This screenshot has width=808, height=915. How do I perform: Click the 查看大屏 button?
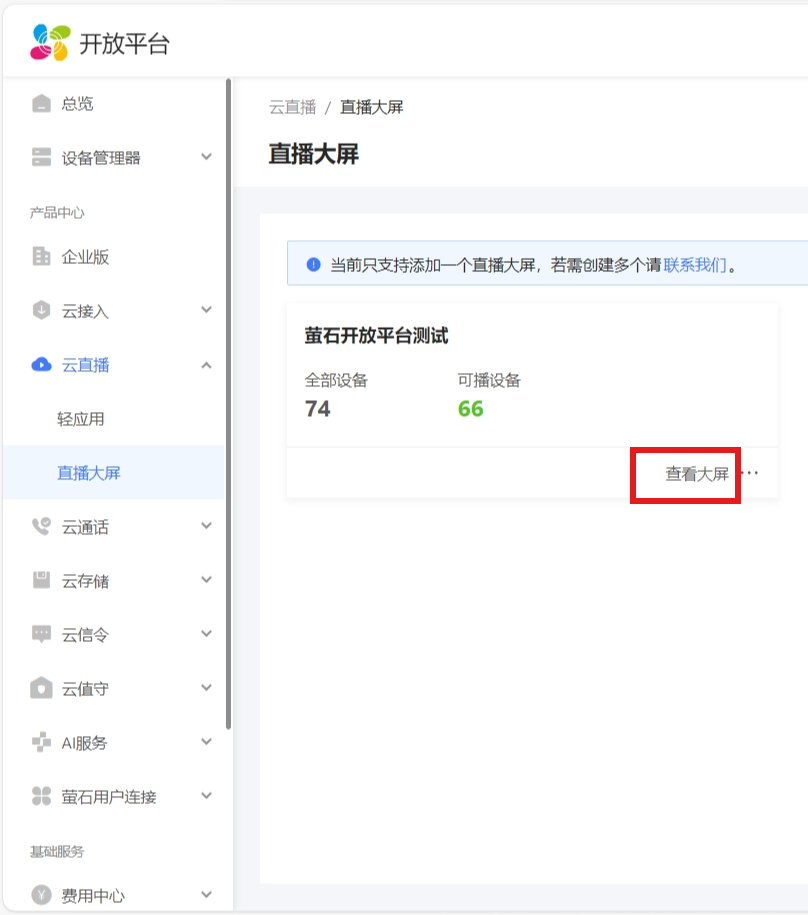pyautogui.click(x=697, y=474)
